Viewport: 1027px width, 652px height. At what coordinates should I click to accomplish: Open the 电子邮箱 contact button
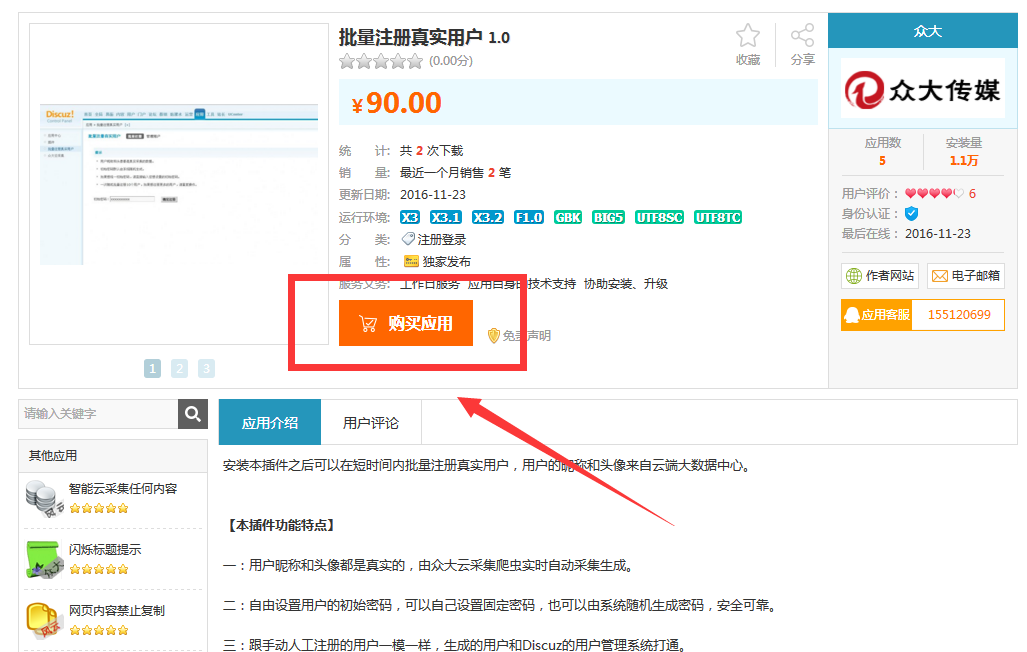tap(965, 276)
